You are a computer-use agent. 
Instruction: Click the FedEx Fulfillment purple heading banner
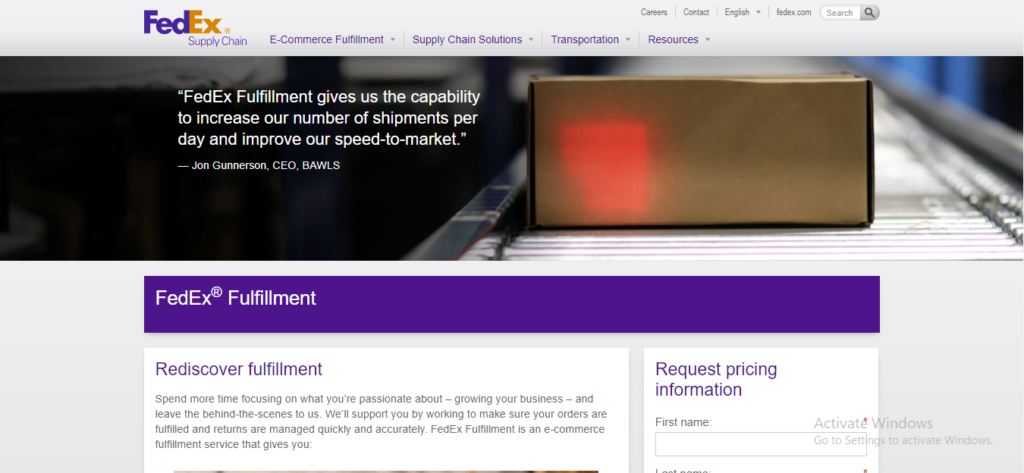511,304
